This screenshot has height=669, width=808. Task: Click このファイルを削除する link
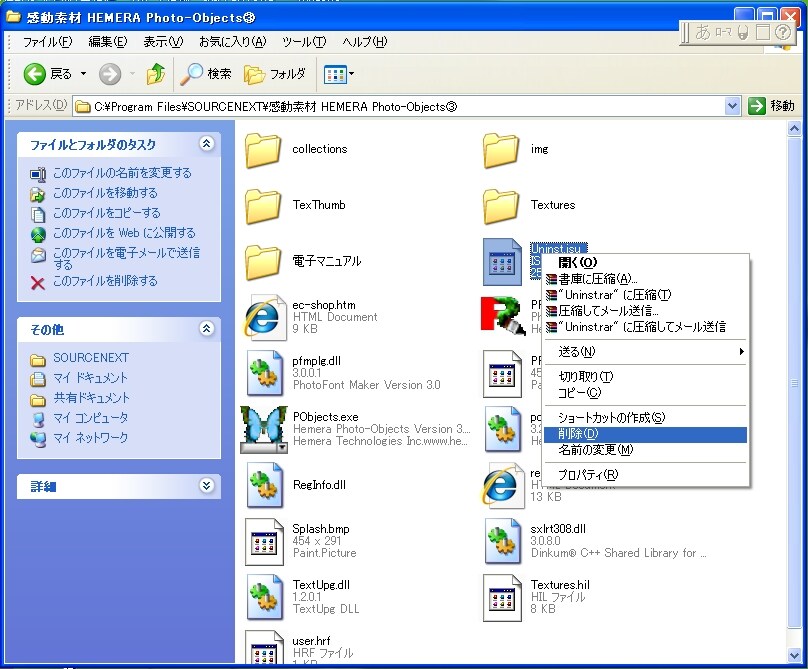click(105, 281)
